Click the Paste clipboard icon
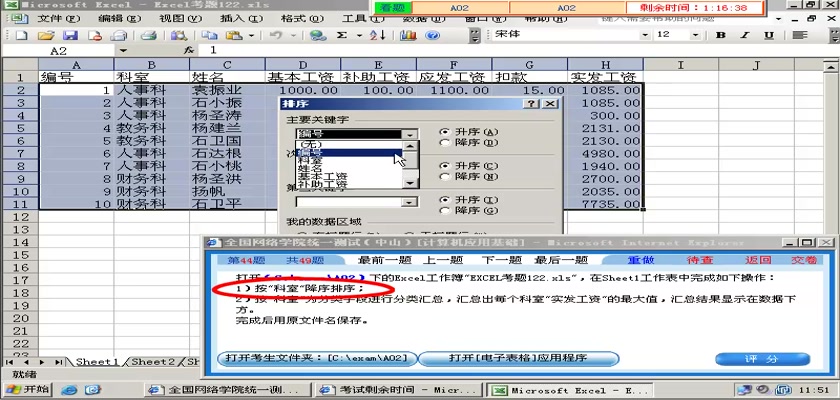Image resolution: width=840 pixels, height=400 pixels. coord(234,35)
